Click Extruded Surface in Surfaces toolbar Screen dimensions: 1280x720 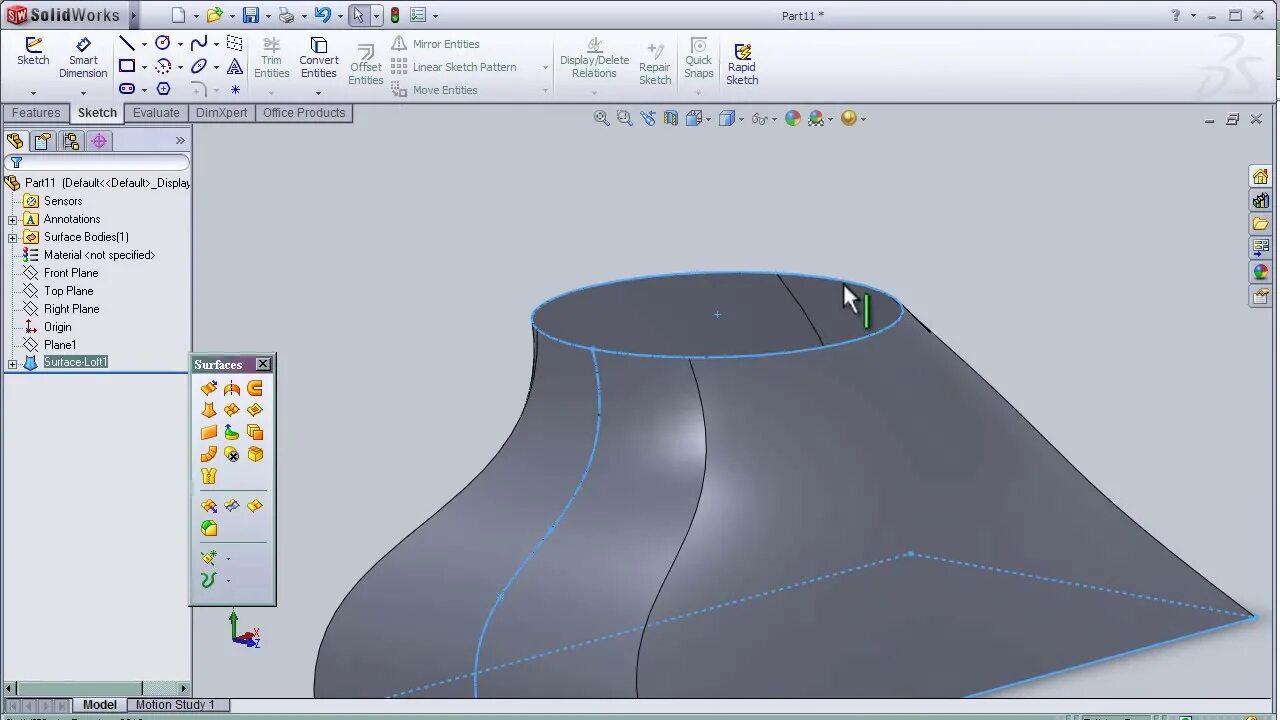tap(209, 388)
